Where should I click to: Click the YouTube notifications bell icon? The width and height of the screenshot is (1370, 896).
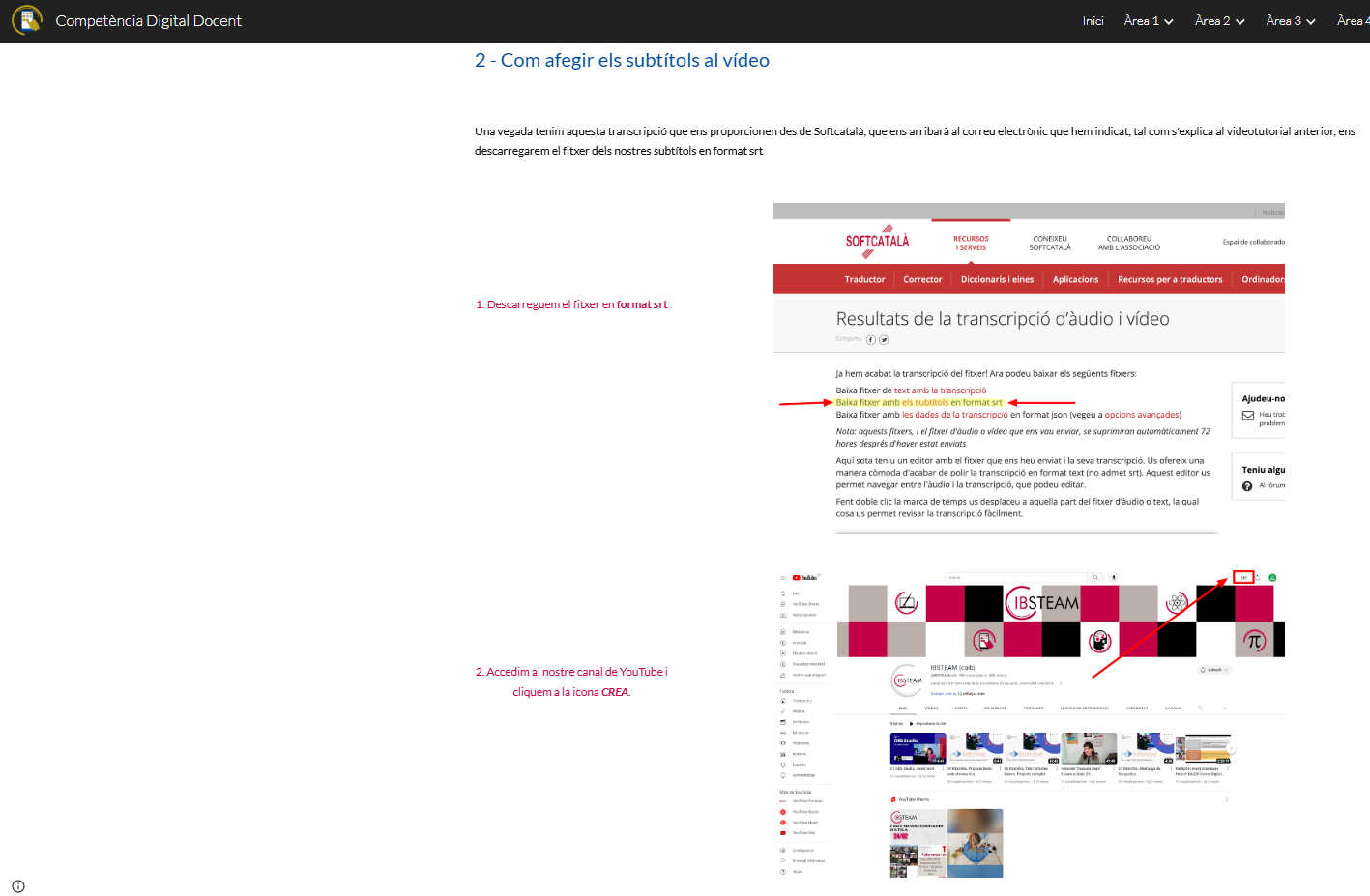[x=1258, y=577]
